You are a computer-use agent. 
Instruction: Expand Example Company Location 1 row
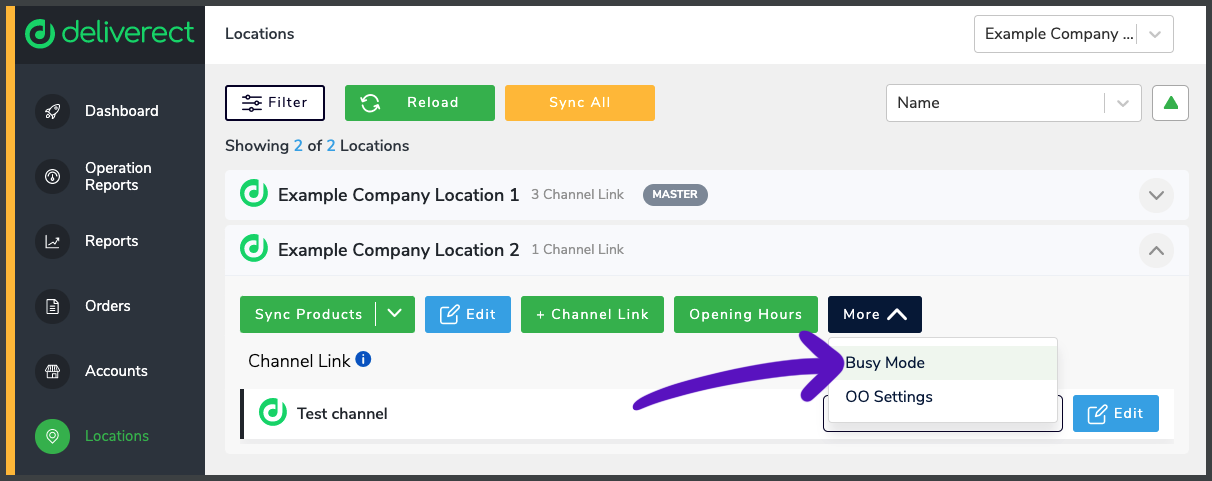[x=1156, y=195]
